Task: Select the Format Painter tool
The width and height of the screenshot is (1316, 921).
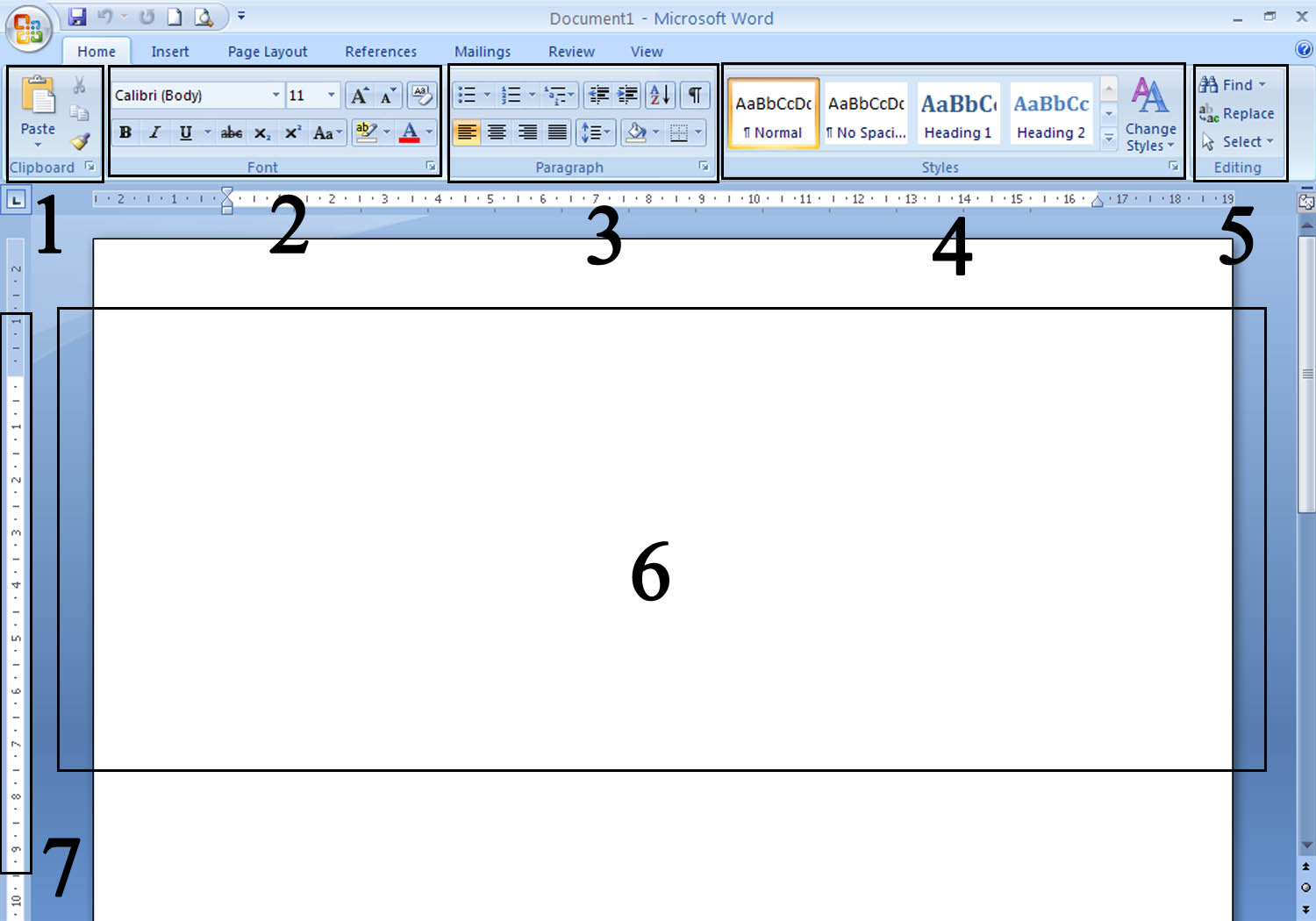Action: pos(81,141)
